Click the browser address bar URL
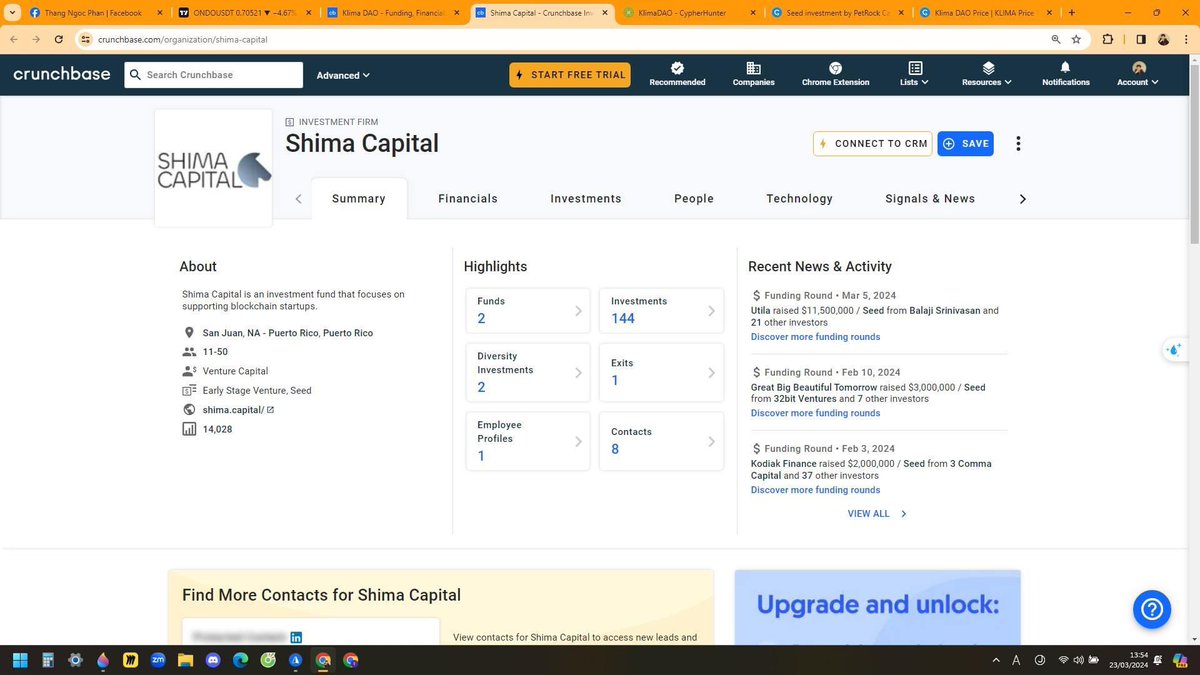Screen dimensions: 1200x675 tap(183, 39)
